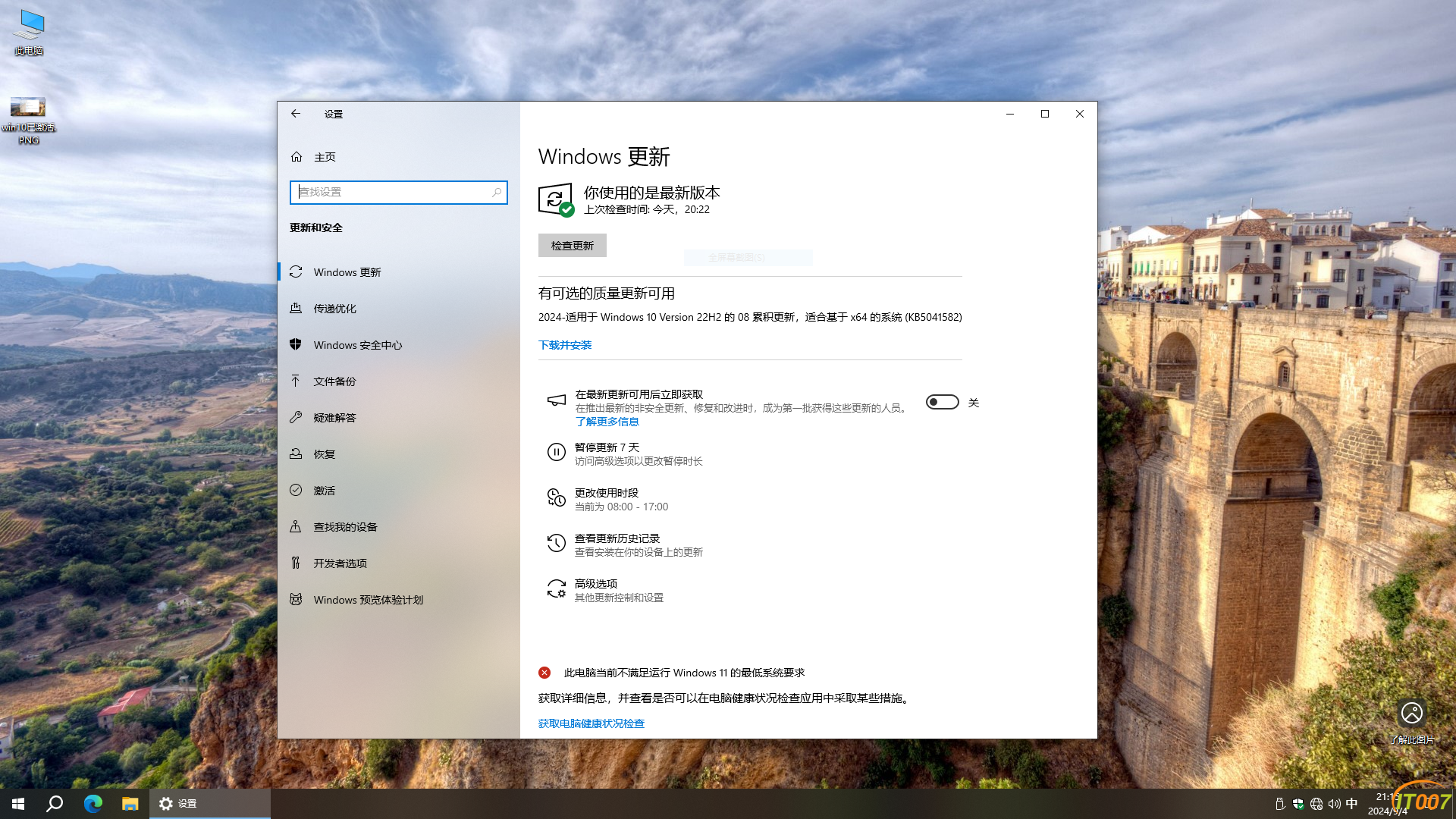1456x819 pixels.
Task: Click the megaphone icon beside 在最新更新可用后立即获取
Action: (x=557, y=401)
